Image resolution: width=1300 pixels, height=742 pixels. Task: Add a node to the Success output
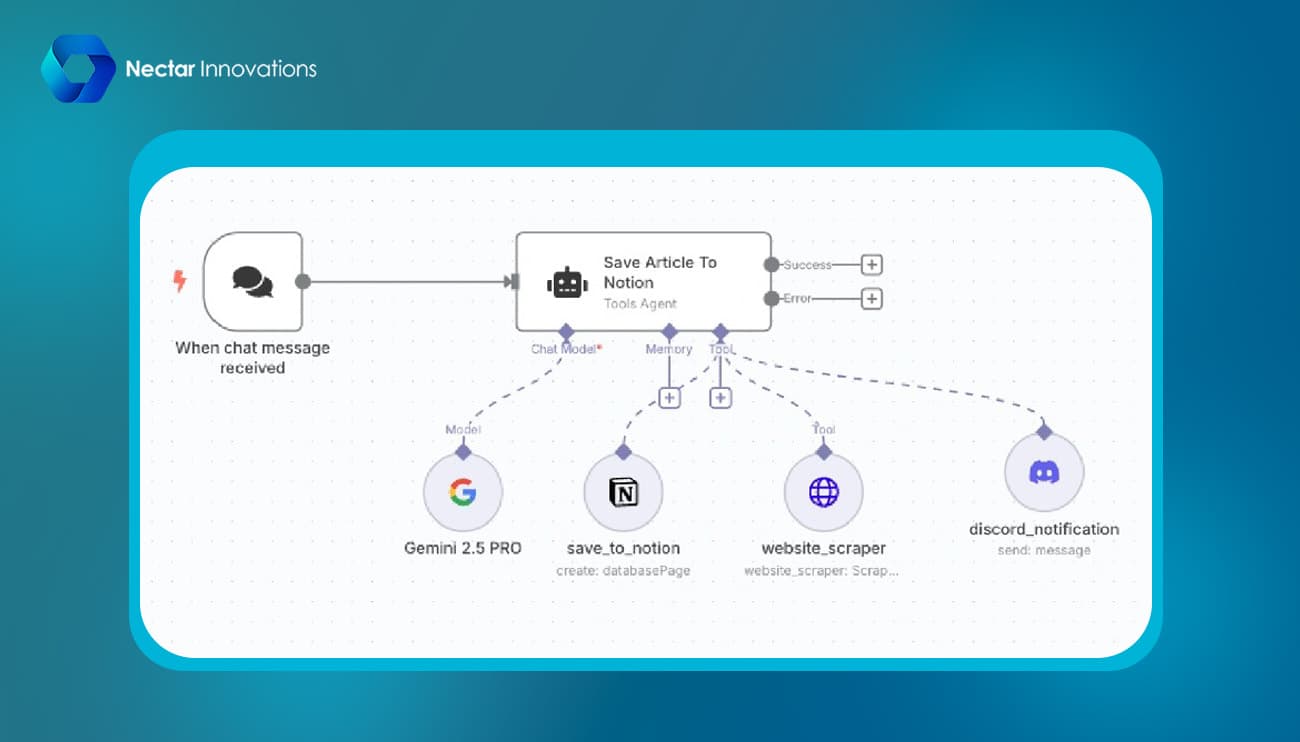872,265
